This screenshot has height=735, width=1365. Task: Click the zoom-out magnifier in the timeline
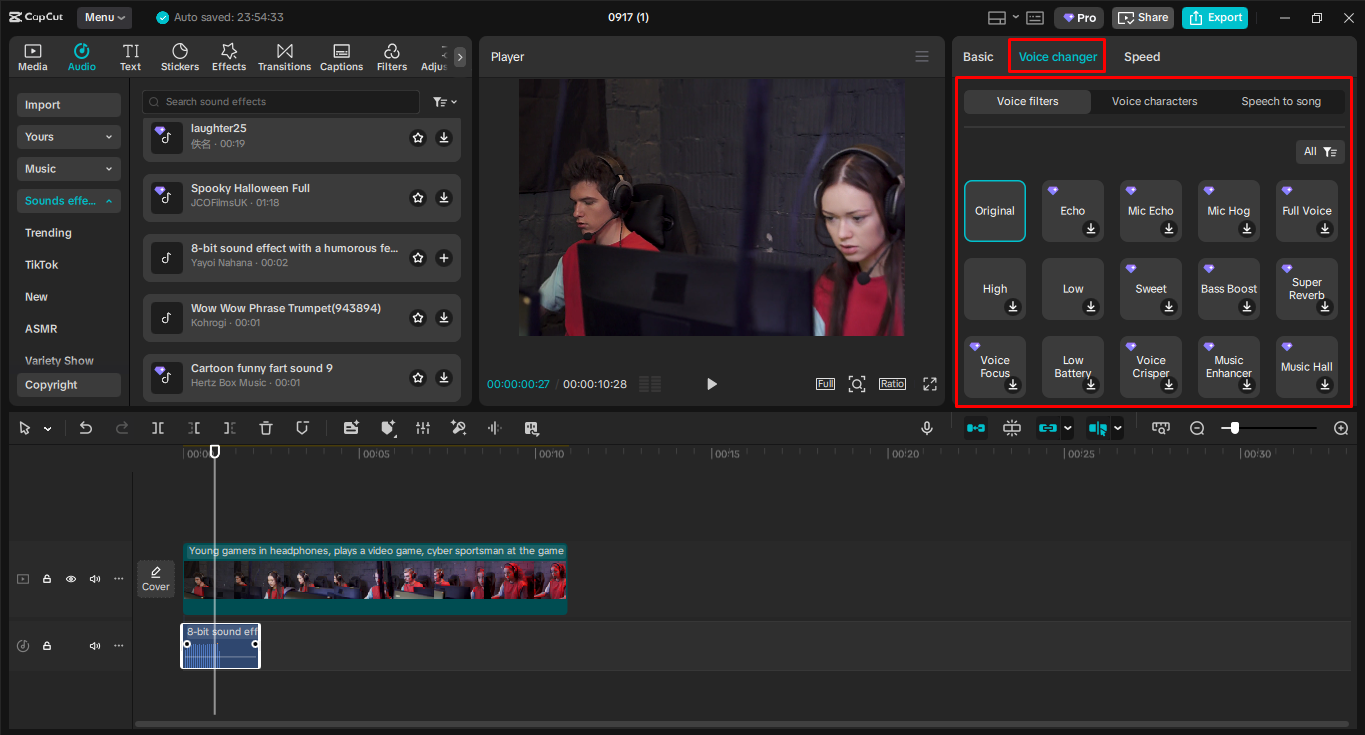[1197, 428]
